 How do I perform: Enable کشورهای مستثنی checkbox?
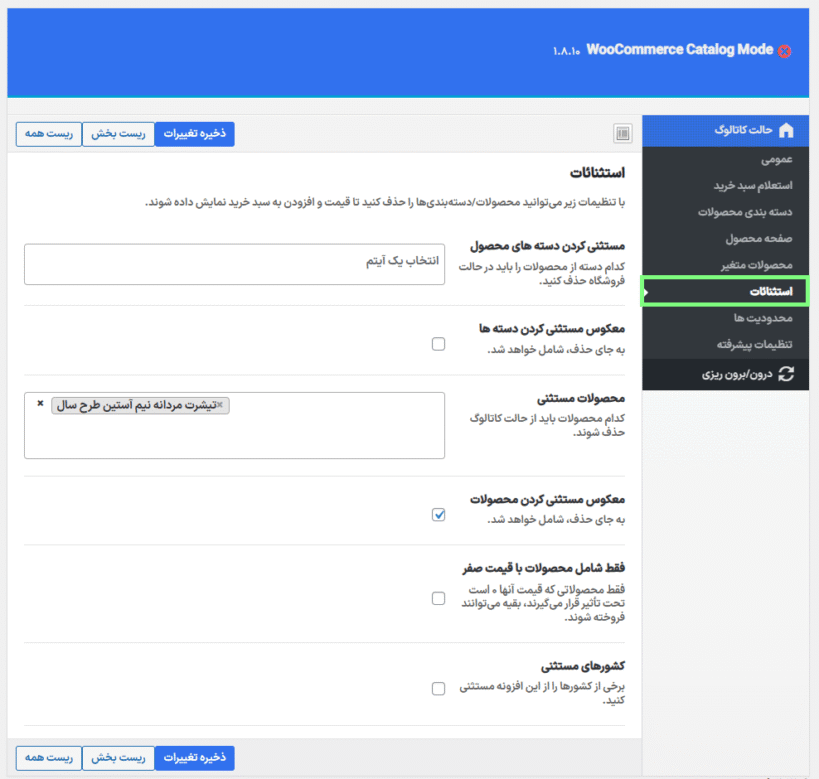[x=438, y=689]
